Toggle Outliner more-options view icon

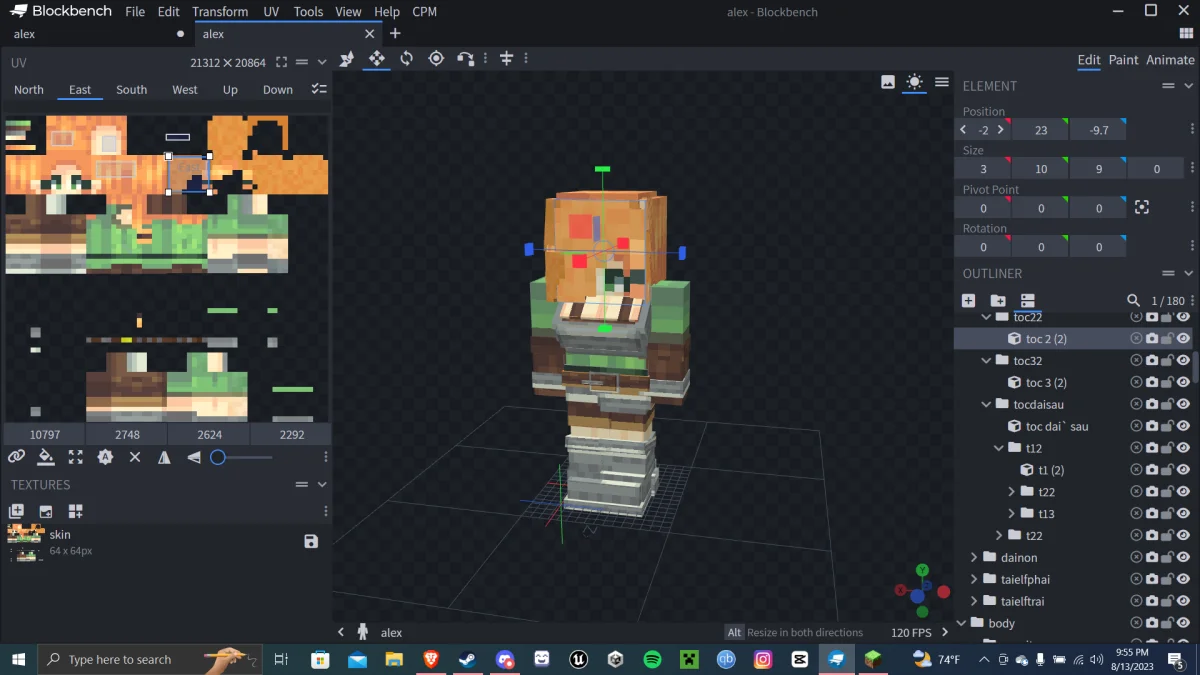(x=1027, y=300)
